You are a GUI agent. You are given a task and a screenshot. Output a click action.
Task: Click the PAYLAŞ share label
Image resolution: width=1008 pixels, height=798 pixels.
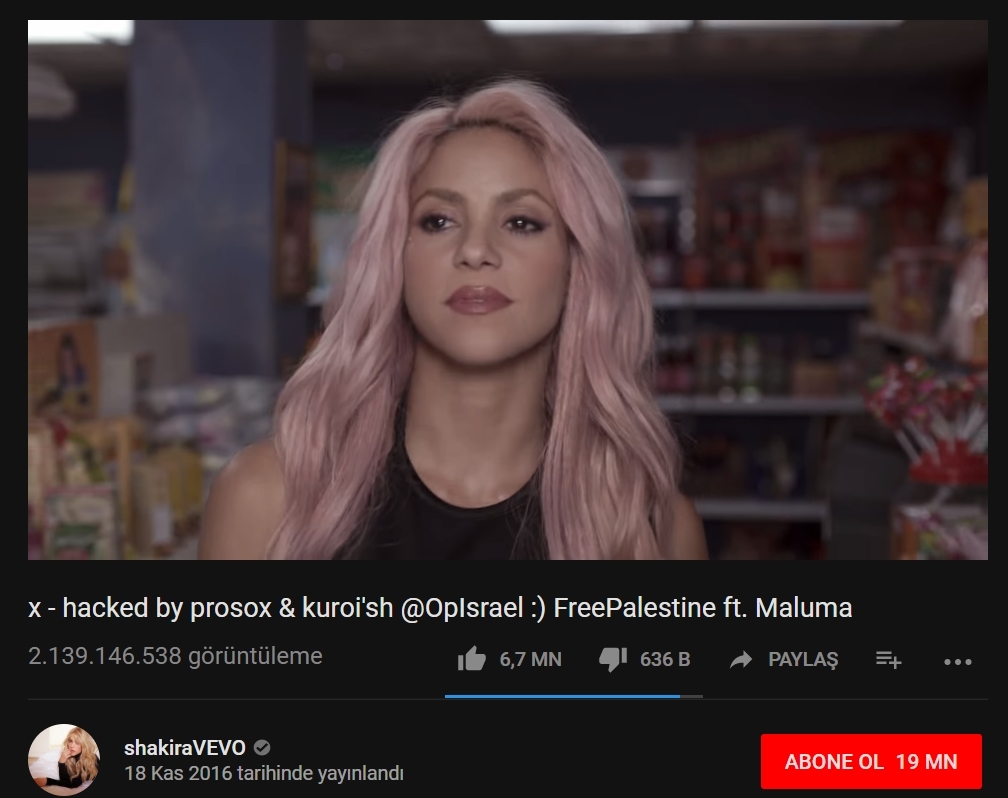click(803, 660)
